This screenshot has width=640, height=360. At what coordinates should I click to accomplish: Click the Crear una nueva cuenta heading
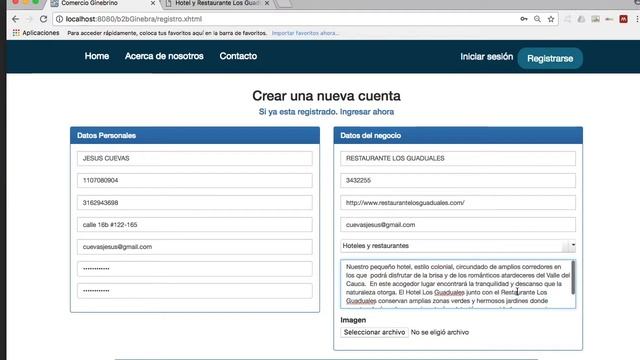pos(326,96)
